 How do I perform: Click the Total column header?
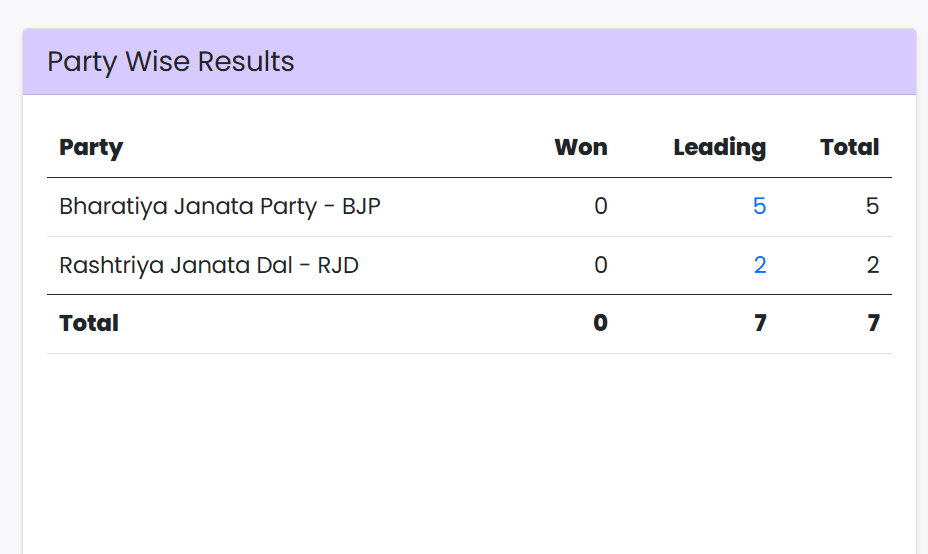(849, 148)
